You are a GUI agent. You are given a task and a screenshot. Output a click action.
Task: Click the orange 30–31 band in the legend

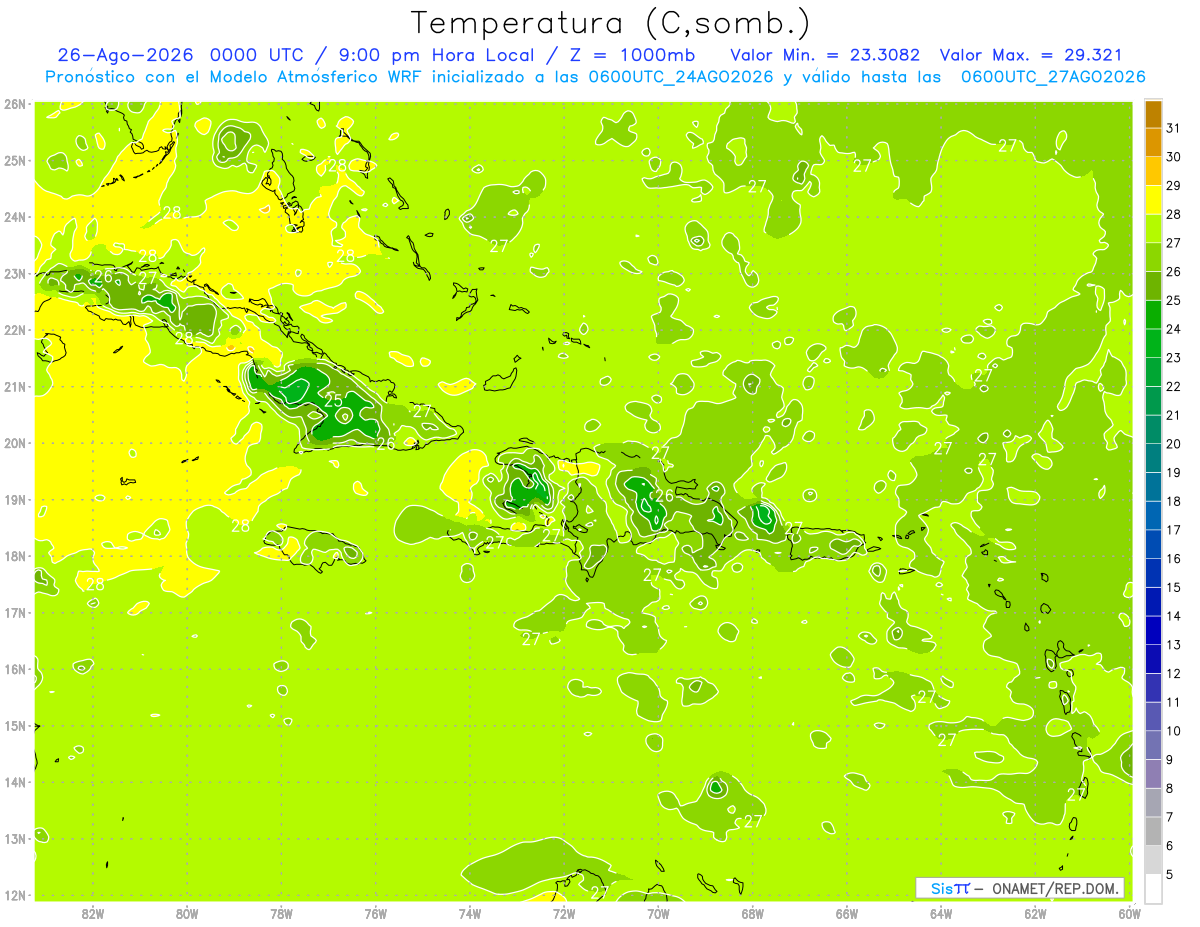[1152, 143]
